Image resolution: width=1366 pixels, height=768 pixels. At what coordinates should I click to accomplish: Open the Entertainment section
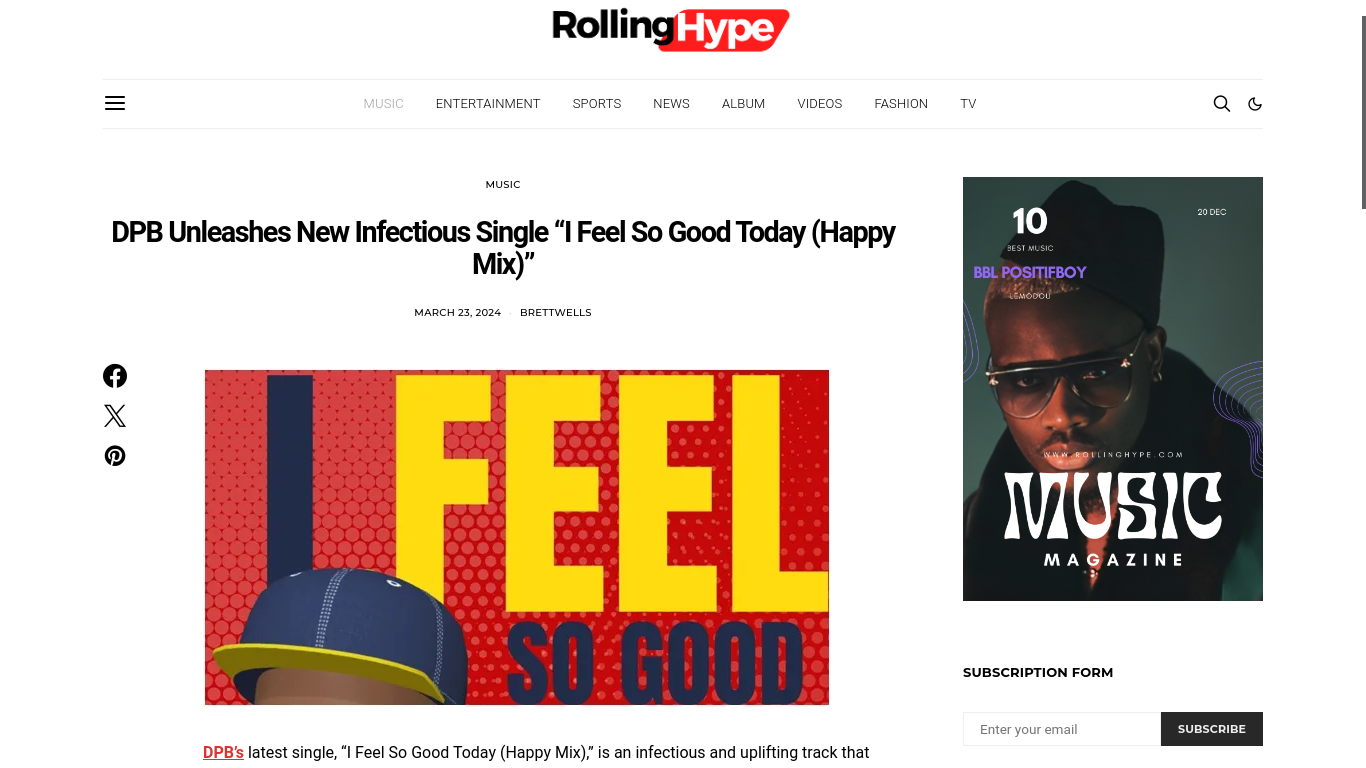point(488,104)
